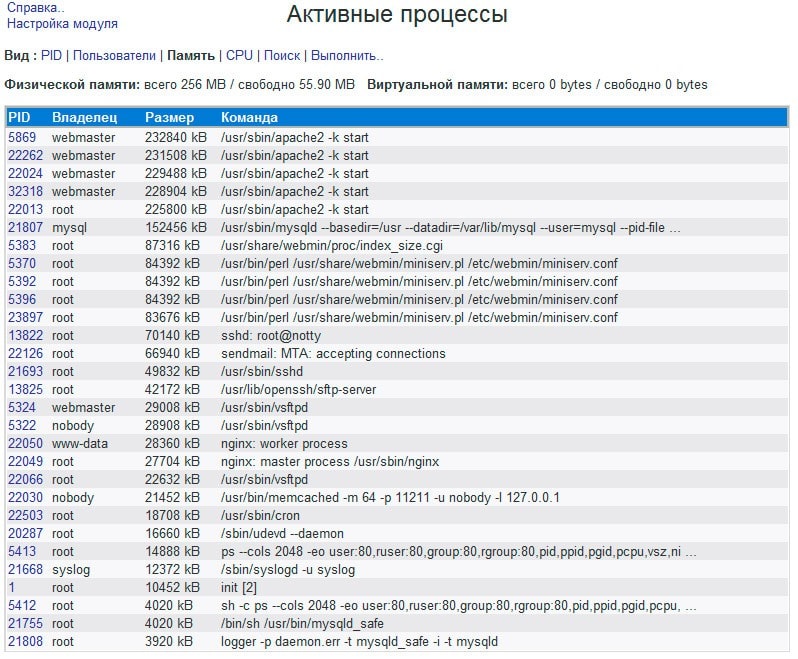The image size is (798, 659).
Task: Select owner mysql cell
Action: [69, 227]
